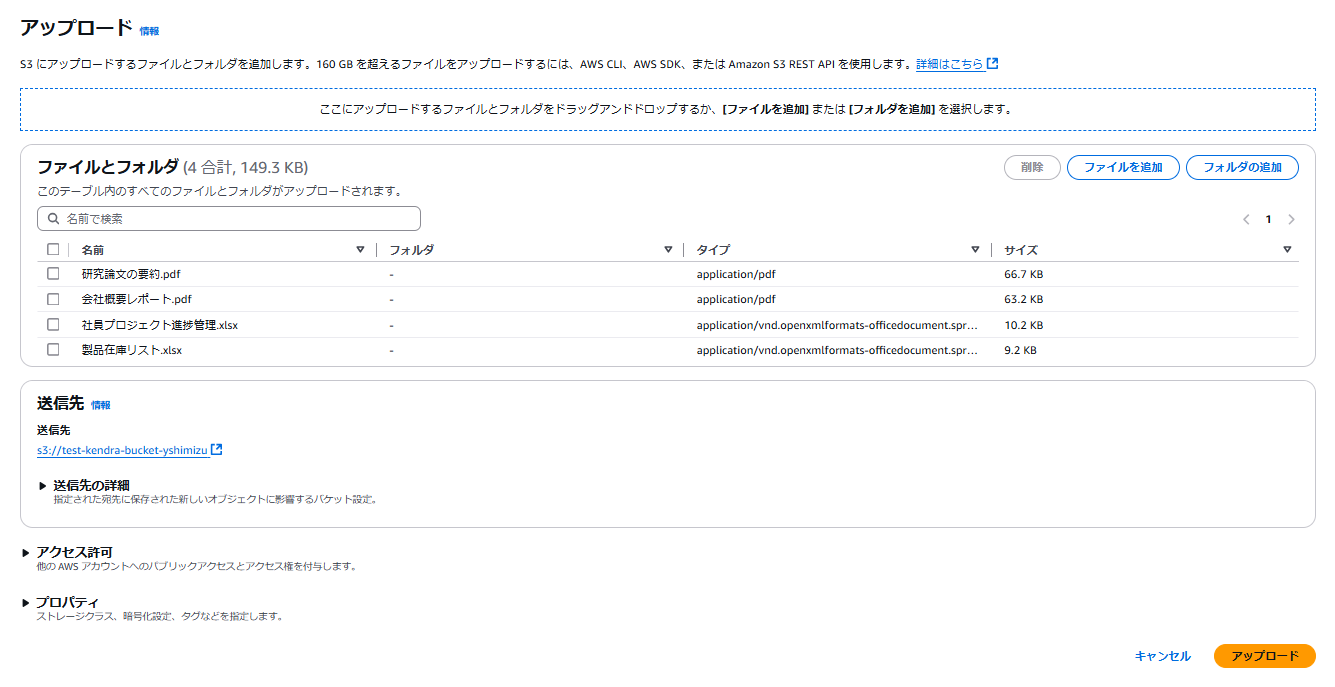Expand the プロパティ section
The height and width of the screenshot is (687, 1335).
[26, 602]
